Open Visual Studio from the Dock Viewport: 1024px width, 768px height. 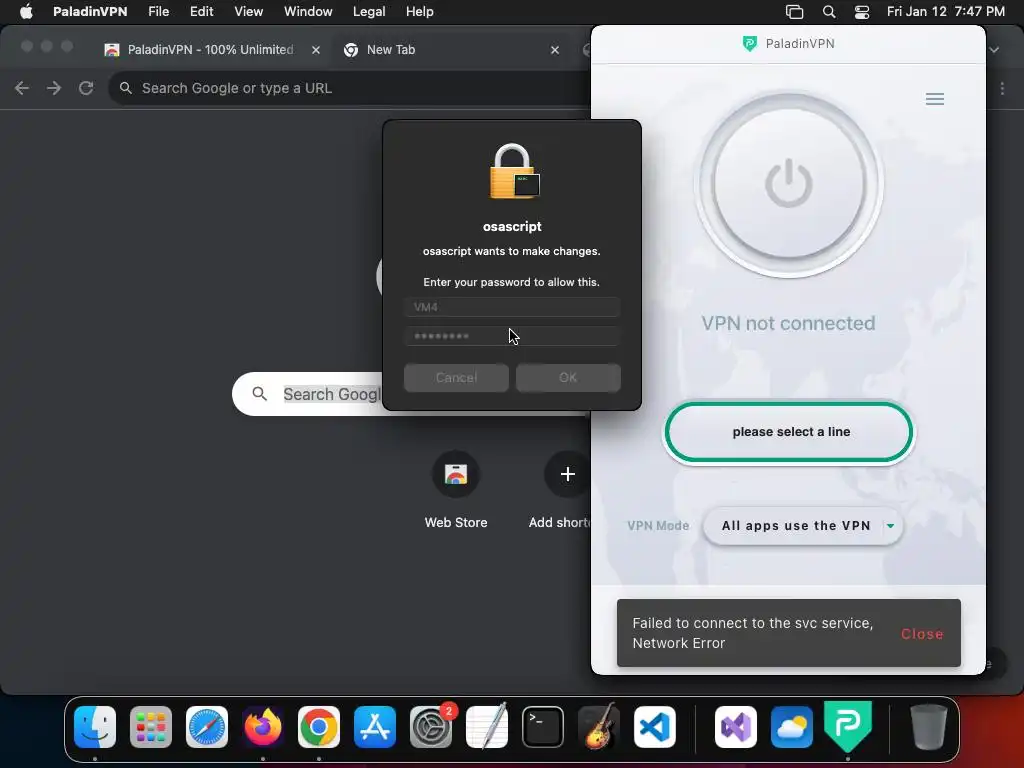click(x=735, y=726)
